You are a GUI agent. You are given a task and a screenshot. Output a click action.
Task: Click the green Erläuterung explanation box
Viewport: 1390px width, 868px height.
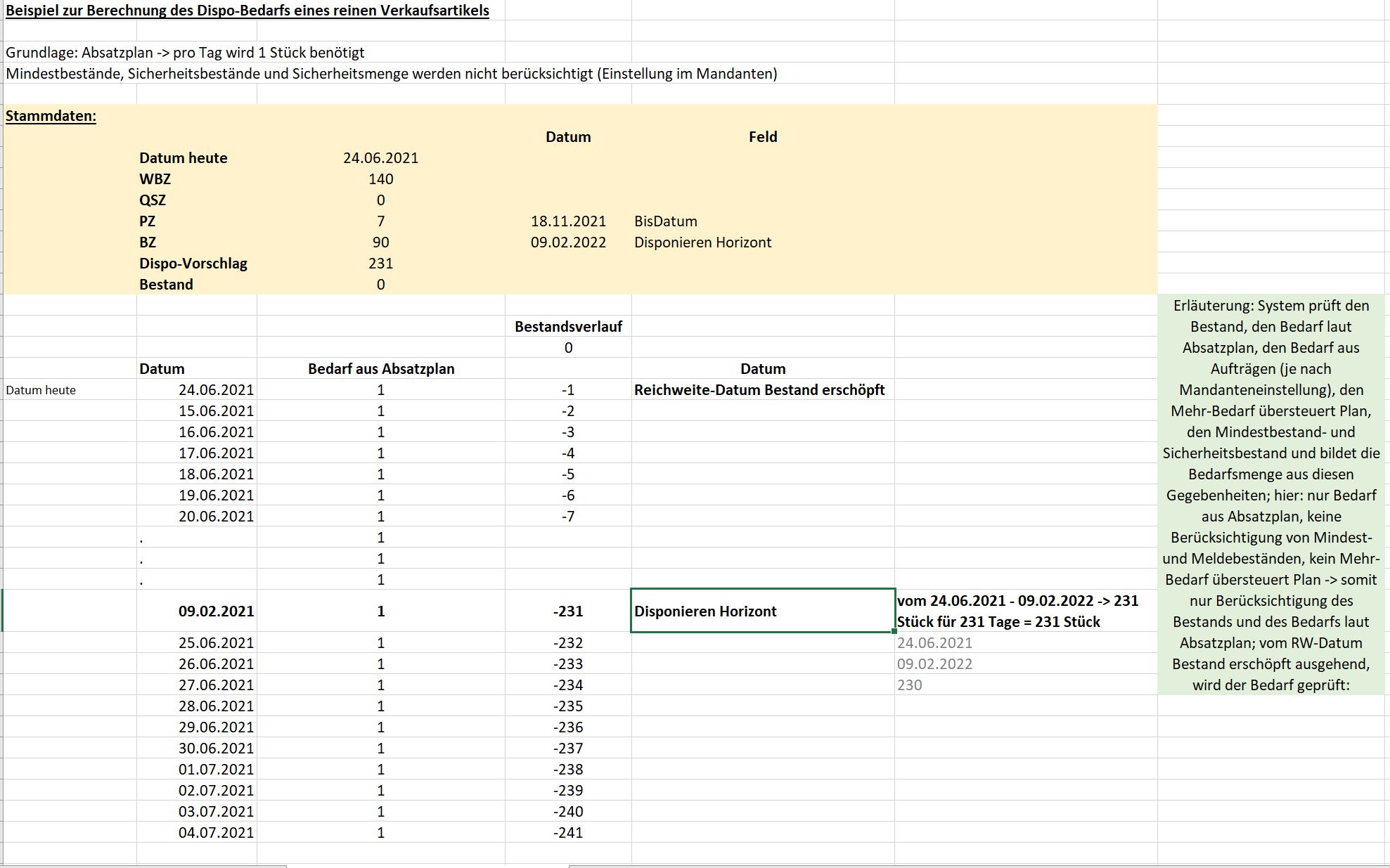(1271, 495)
